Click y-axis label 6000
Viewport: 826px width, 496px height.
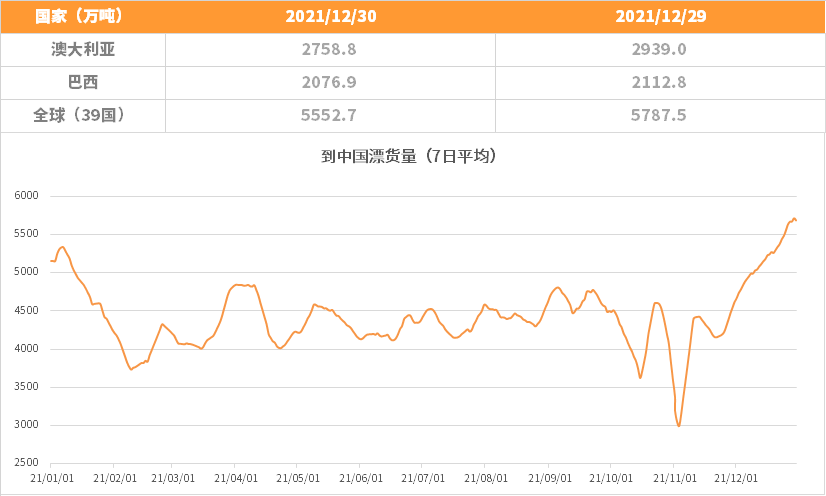[x=26, y=195]
